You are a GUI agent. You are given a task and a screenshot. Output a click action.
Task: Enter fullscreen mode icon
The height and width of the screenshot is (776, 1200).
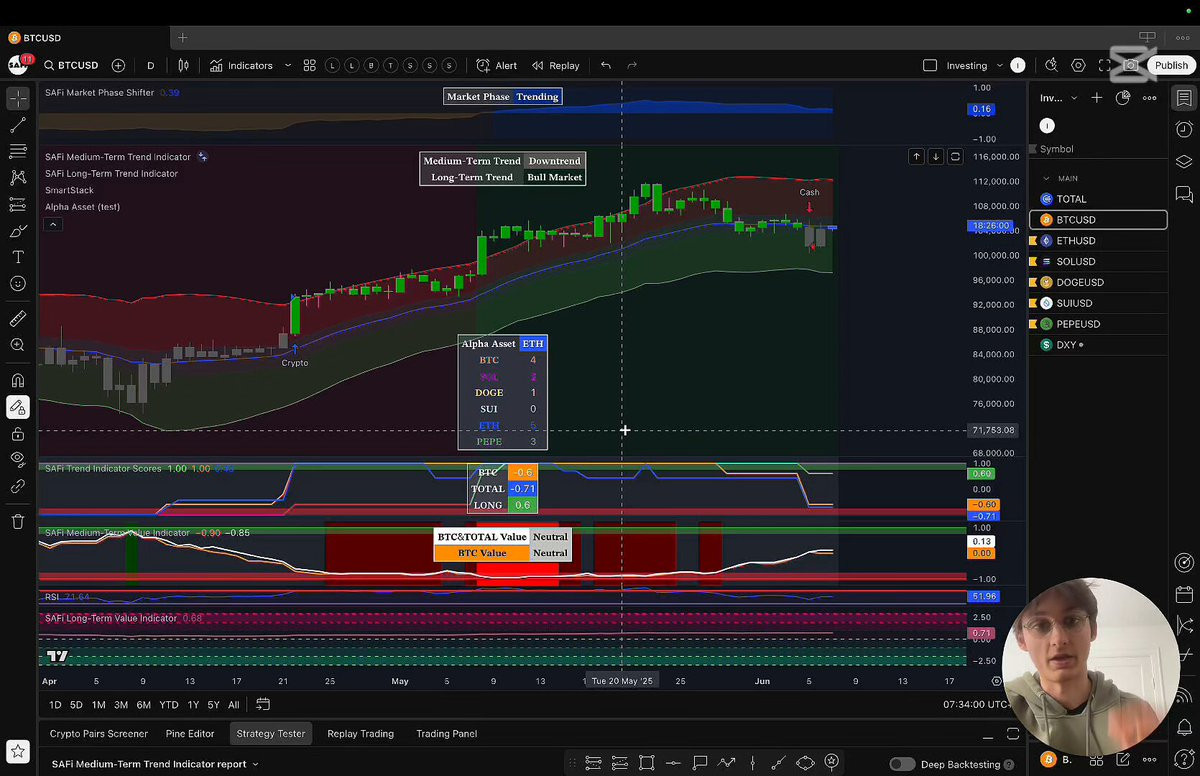tap(1104, 66)
